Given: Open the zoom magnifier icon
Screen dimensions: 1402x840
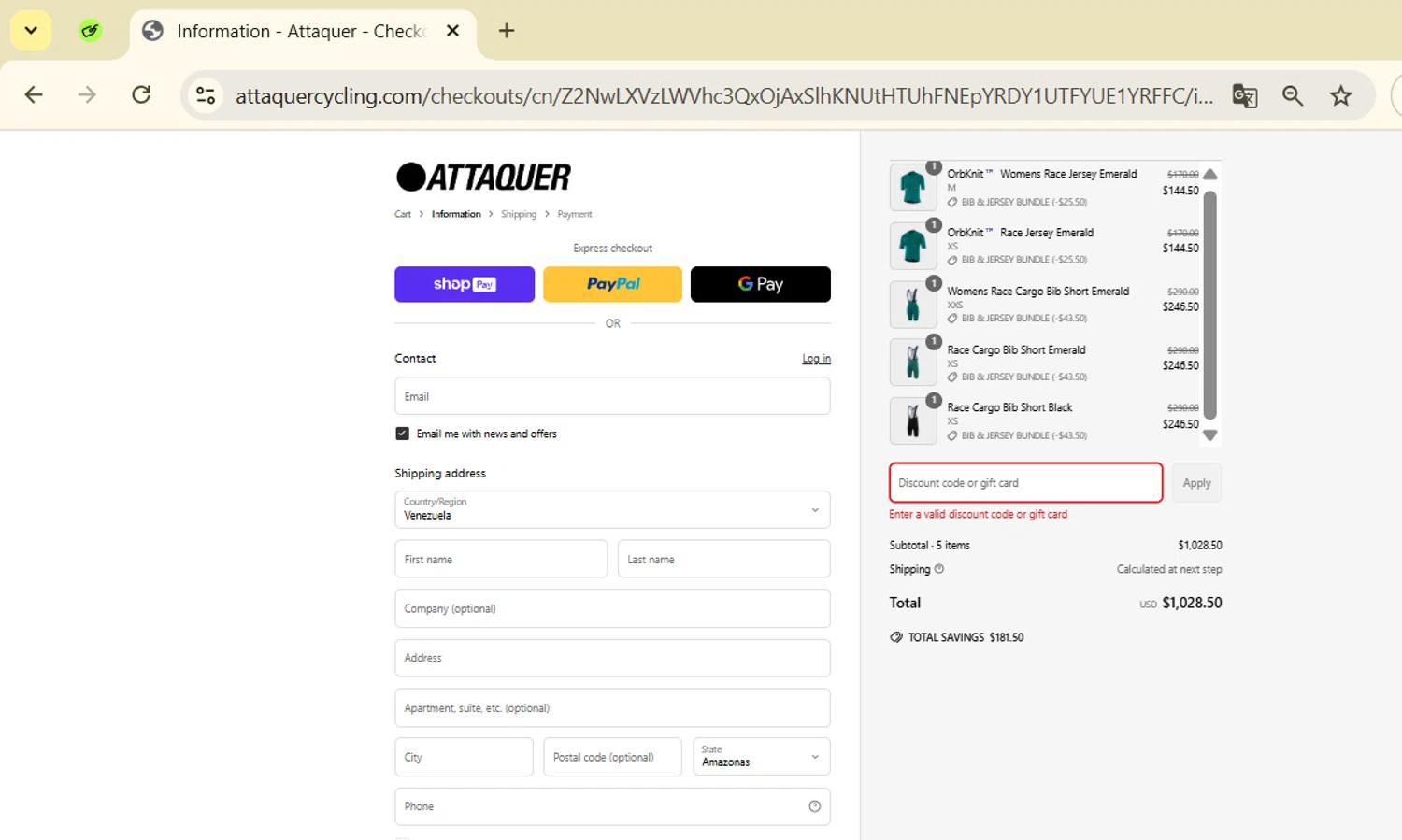Looking at the screenshot, I should coord(1293,95).
